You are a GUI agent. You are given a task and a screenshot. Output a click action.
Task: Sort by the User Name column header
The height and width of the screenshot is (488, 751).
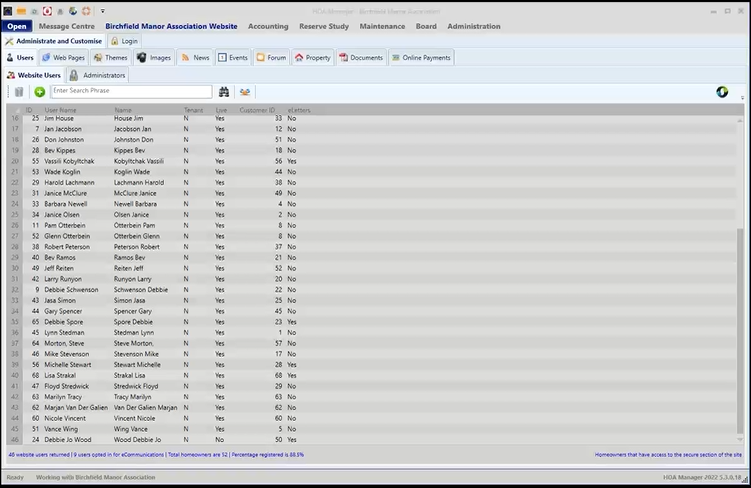pos(60,110)
